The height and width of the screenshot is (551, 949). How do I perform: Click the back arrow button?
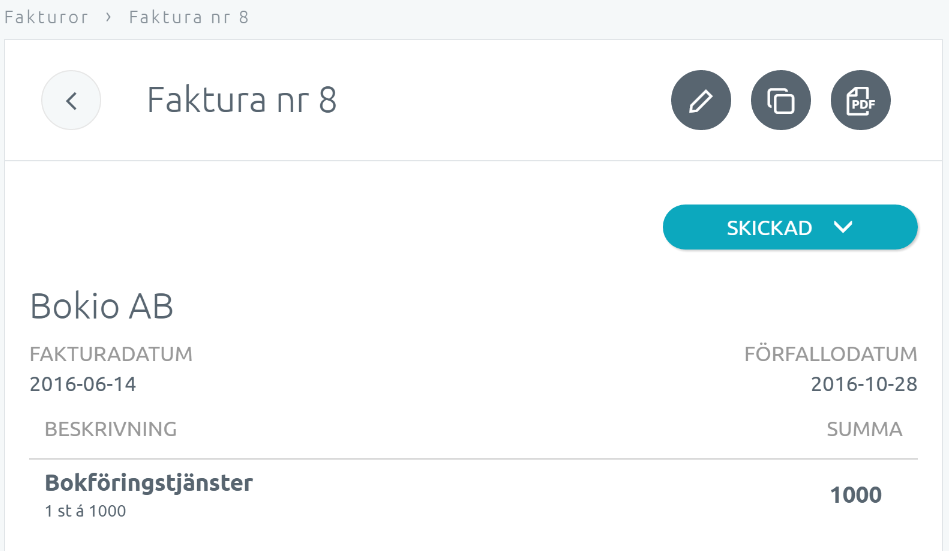71,101
